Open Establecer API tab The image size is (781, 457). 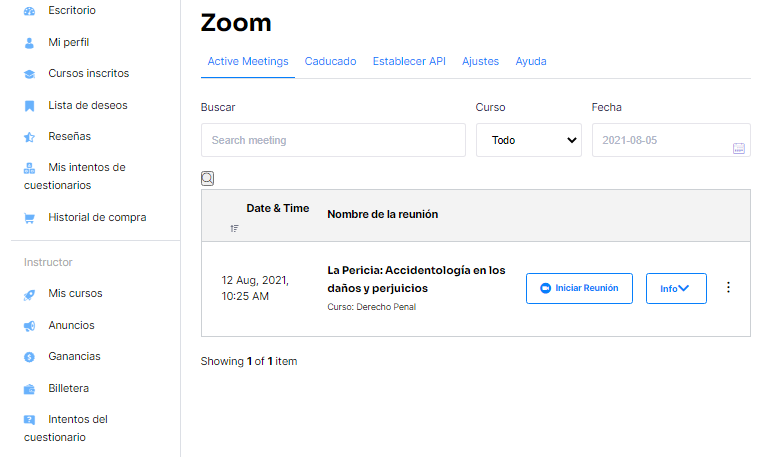pos(409,61)
